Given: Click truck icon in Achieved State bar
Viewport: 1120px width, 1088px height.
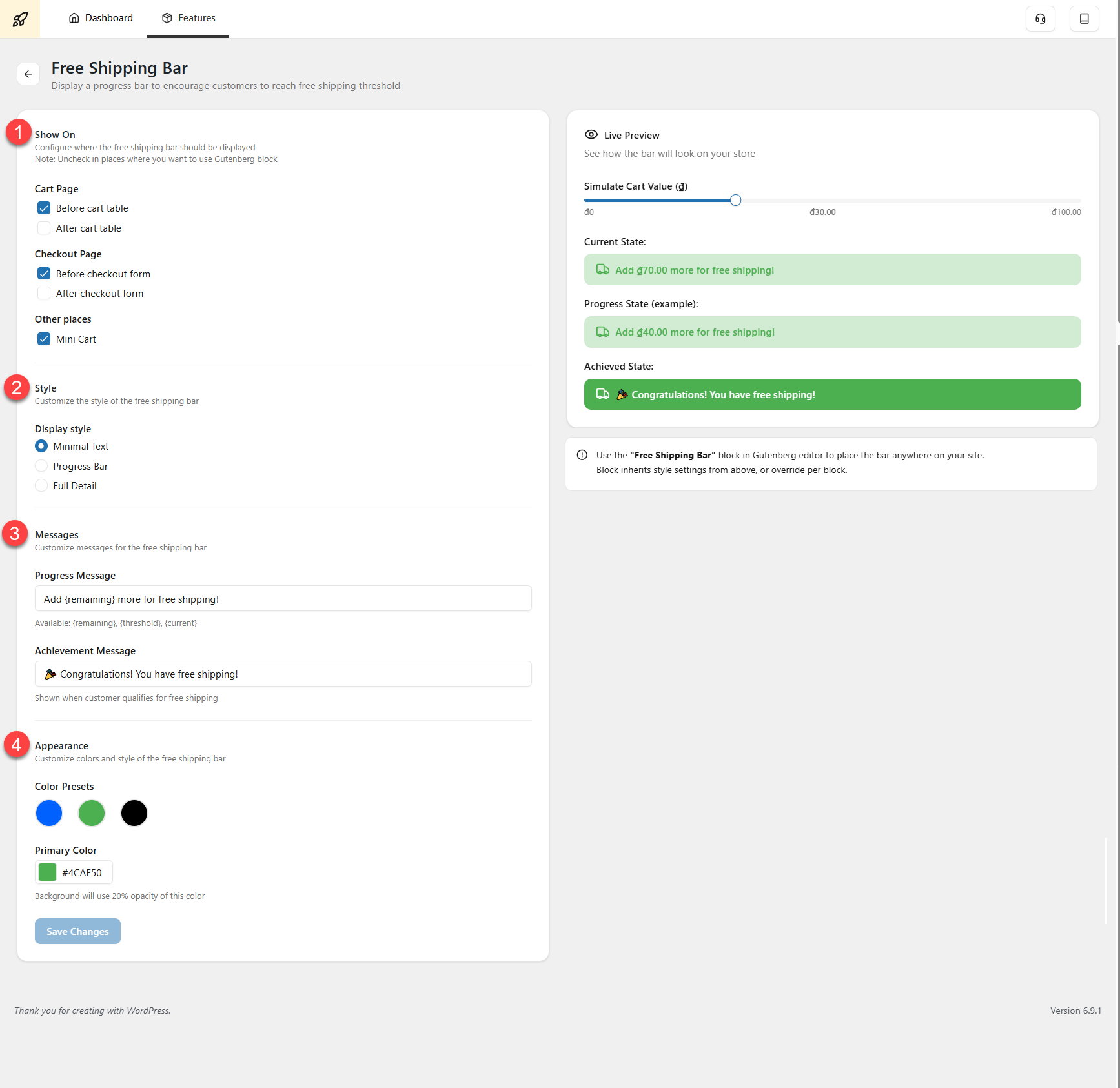Looking at the screenshot, I should 602,394.
